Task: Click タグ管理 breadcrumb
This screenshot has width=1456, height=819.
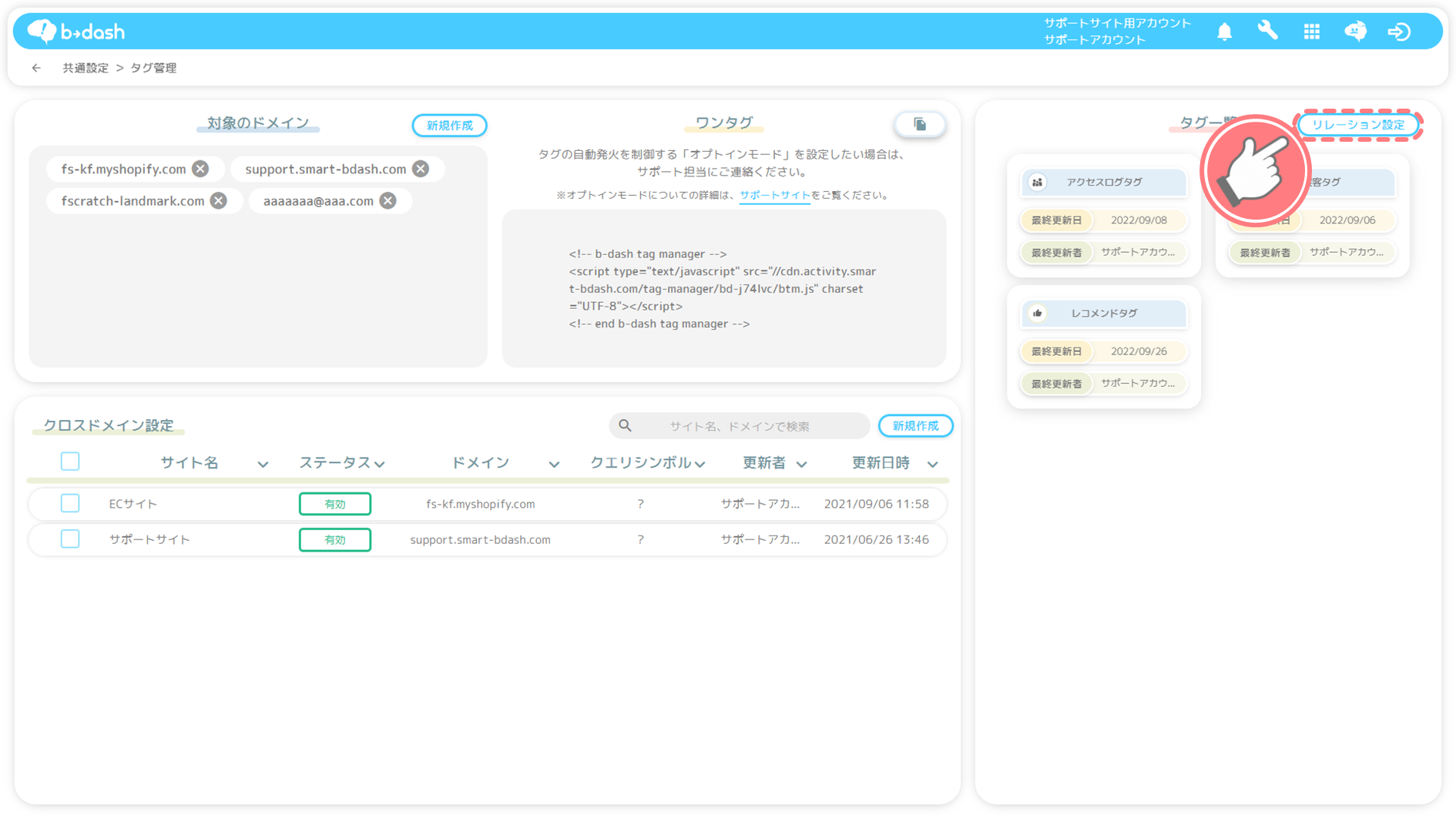Action: [153, 68]
